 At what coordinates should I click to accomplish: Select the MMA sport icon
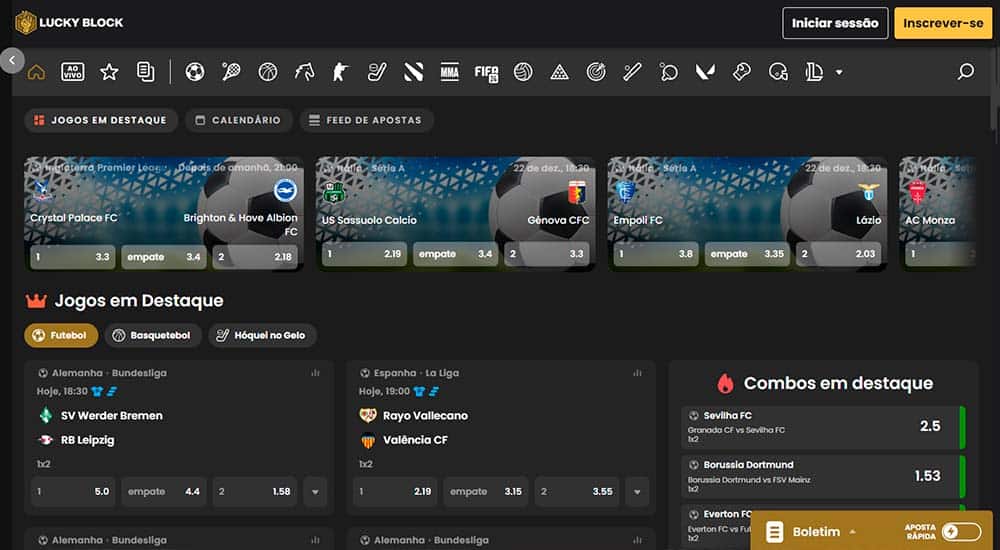tap(450, 72)
